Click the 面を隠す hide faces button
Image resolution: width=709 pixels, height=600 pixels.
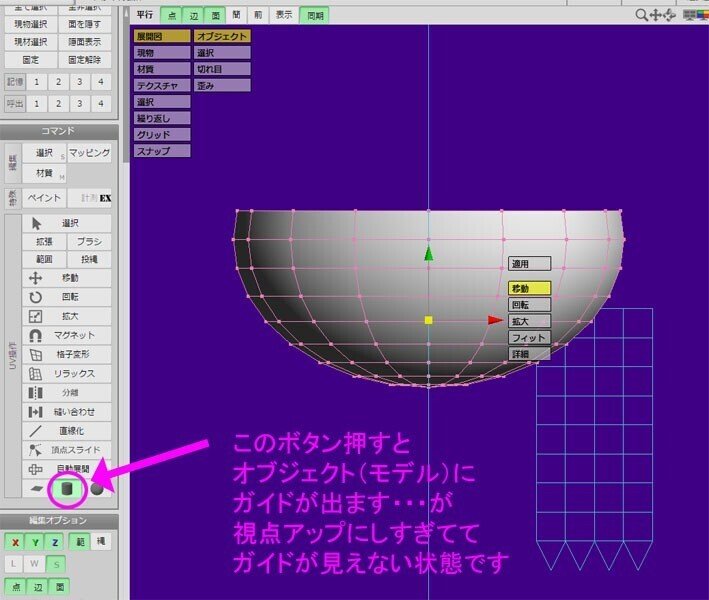click(x=85, y=24)
